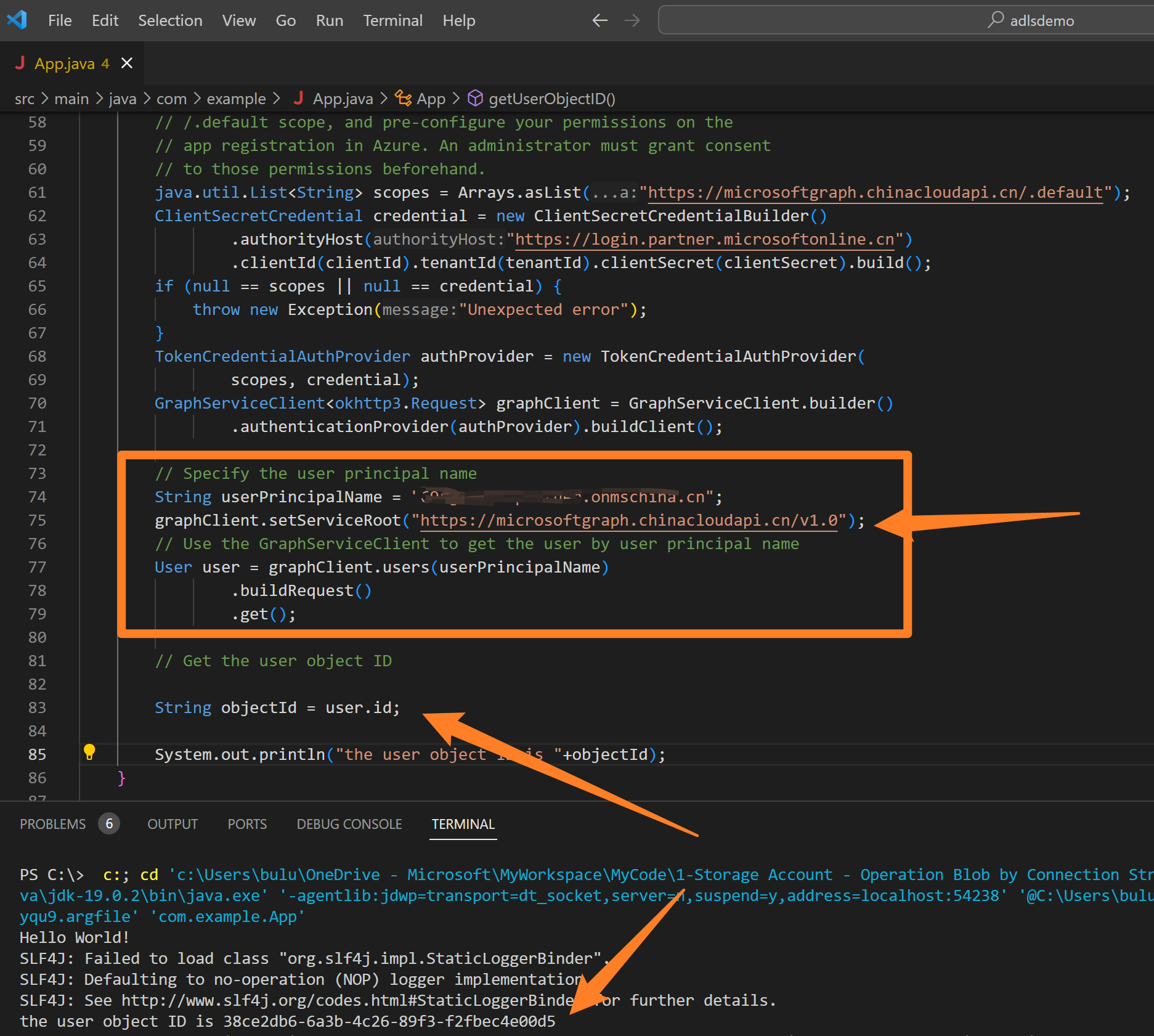Open the Terminal menu

click(392, 20)
